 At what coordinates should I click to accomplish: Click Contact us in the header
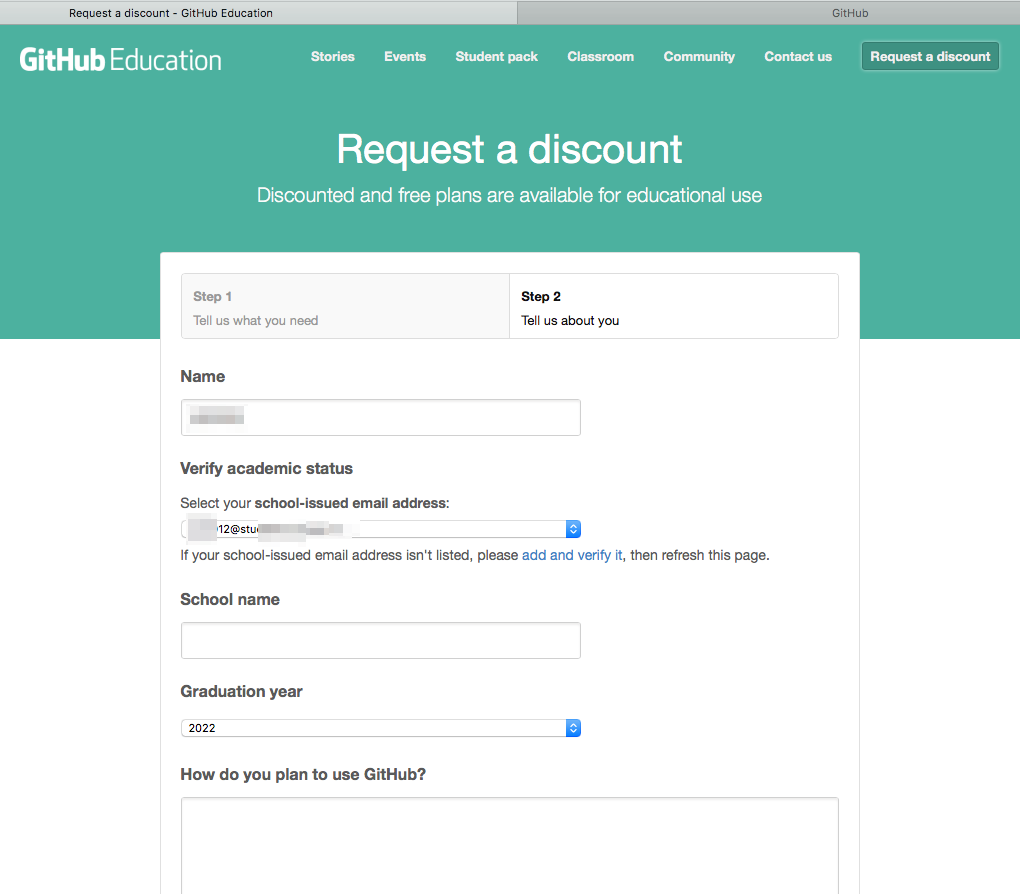click(x=798, y=57)
